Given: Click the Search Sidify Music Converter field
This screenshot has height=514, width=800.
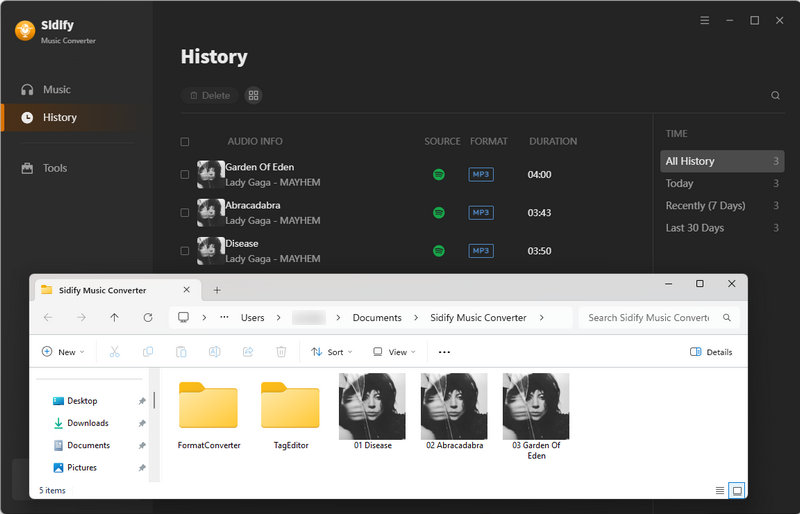Looking at the screenshot, I should [659, 317].
